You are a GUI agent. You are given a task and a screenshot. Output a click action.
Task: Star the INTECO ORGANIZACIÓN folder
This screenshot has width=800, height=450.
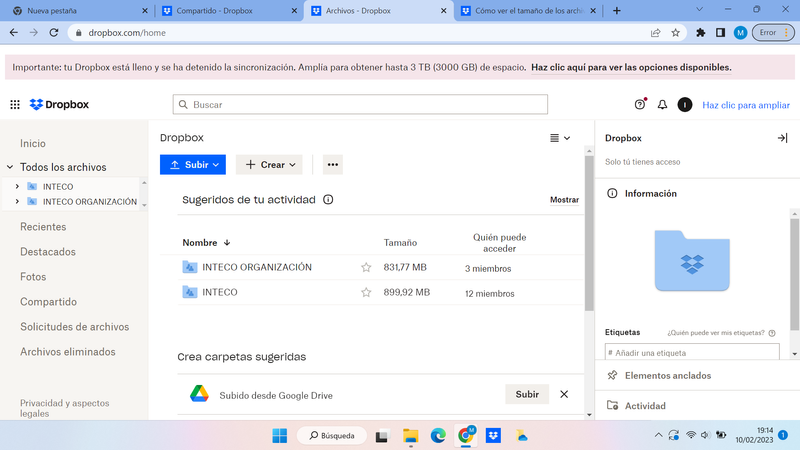[366, 267]
